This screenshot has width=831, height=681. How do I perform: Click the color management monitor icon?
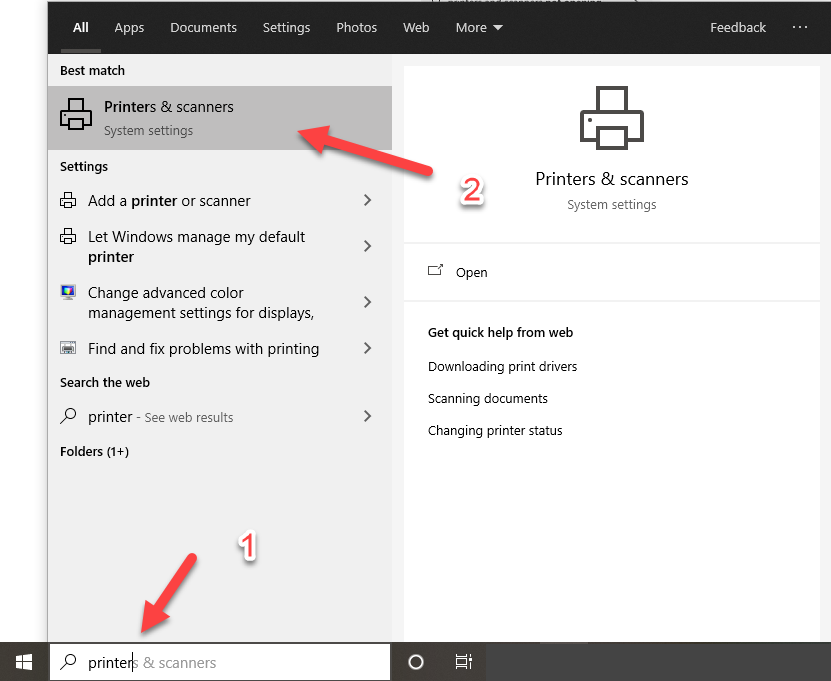pyautogui.click(x=68, y=292)
